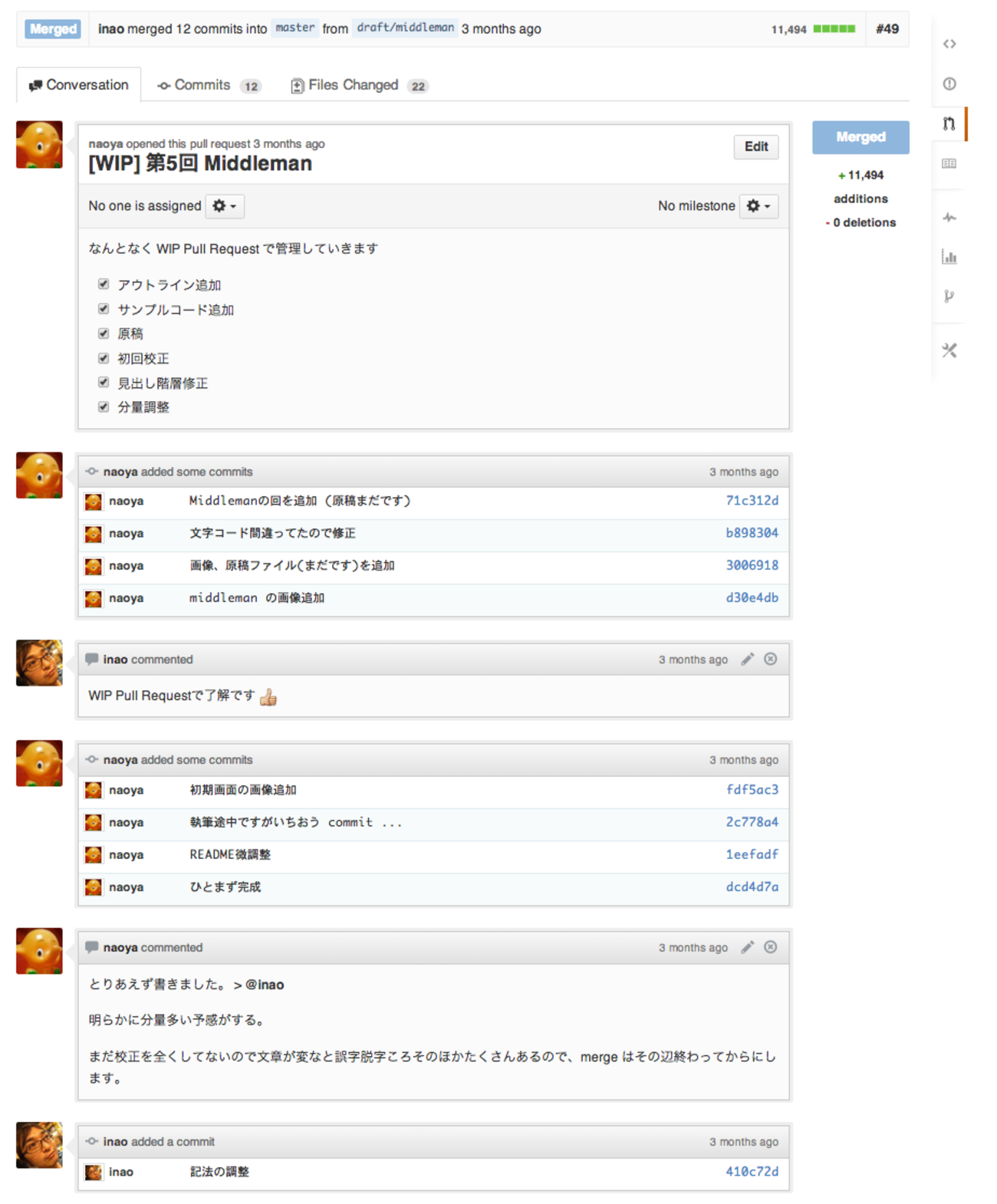Screen dimensions: 997x1204
Task: Click inao's small avatar on commit 410c72d
Action: (x=94, y=1172)
